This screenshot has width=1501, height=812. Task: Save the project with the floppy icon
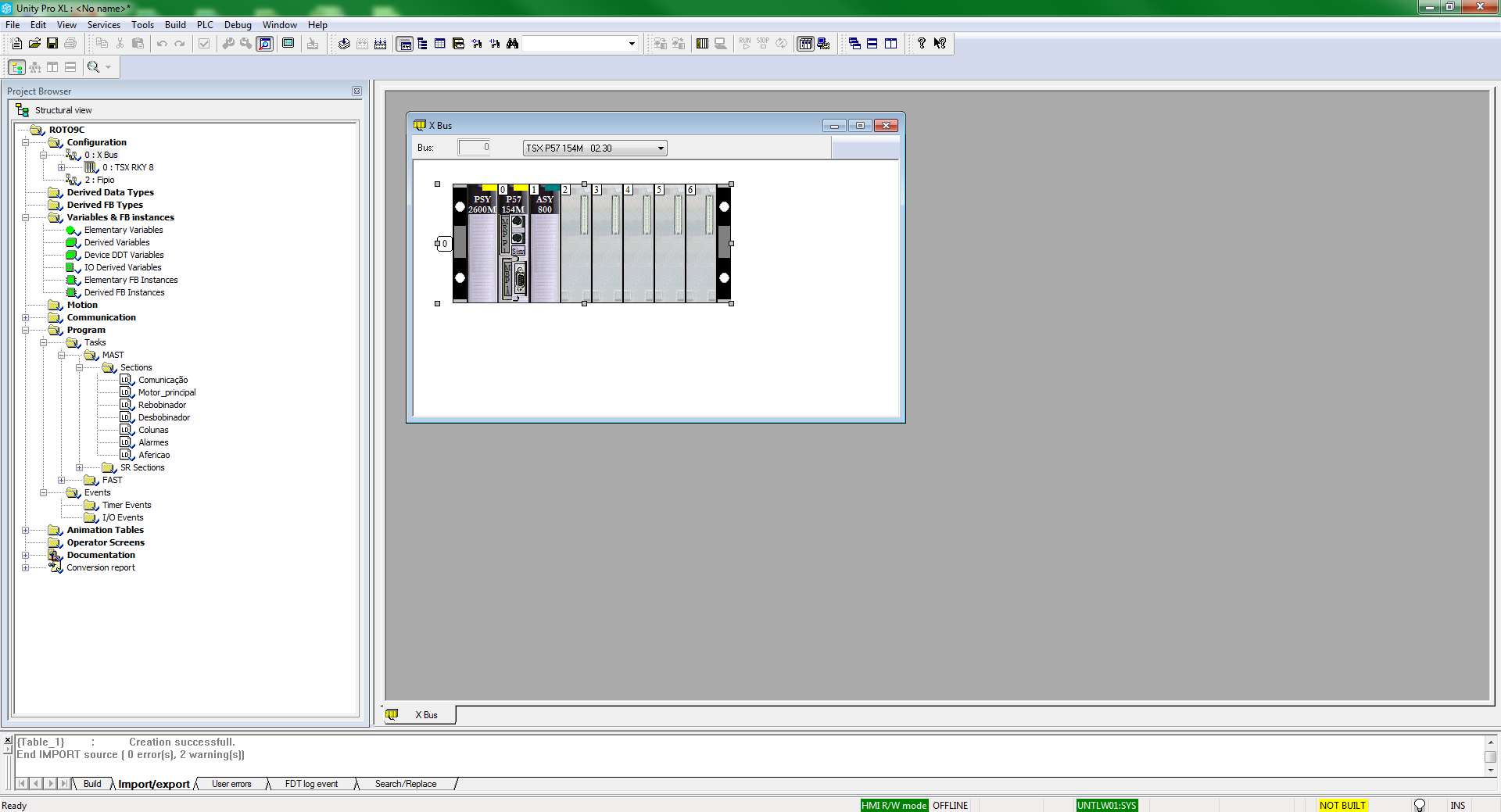click(x=52, y=44)
